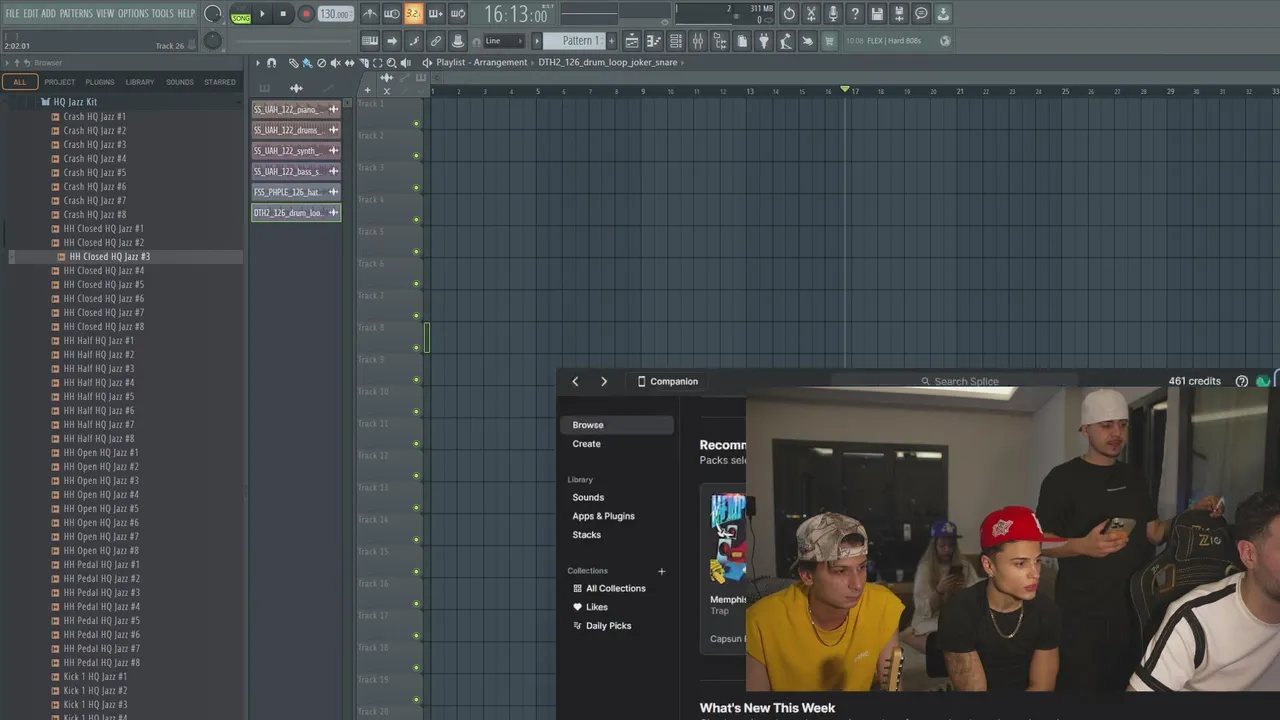Toggle the metronome icon
Image resolution: width=1280 pixels, height=720 pixels.
click(x=370, y=14)
